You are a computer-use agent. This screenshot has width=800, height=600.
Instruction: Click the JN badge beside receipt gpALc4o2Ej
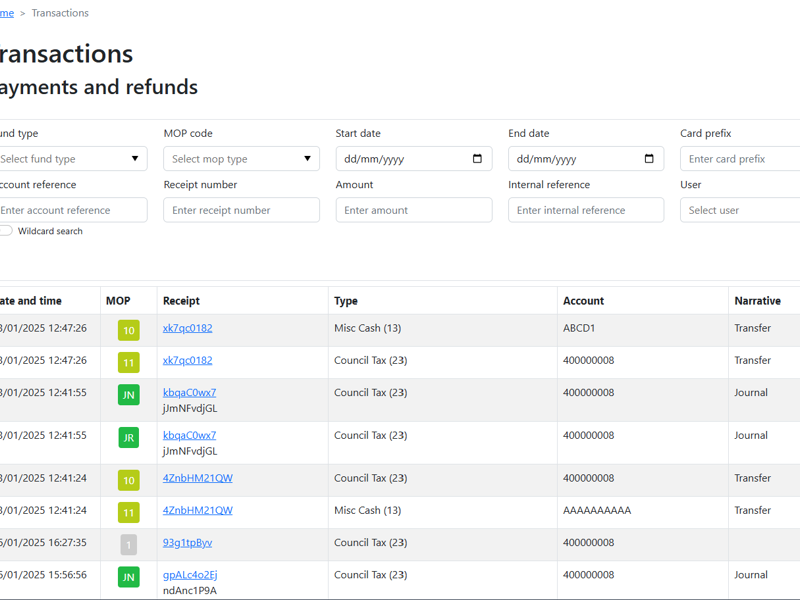click(128, 577)
